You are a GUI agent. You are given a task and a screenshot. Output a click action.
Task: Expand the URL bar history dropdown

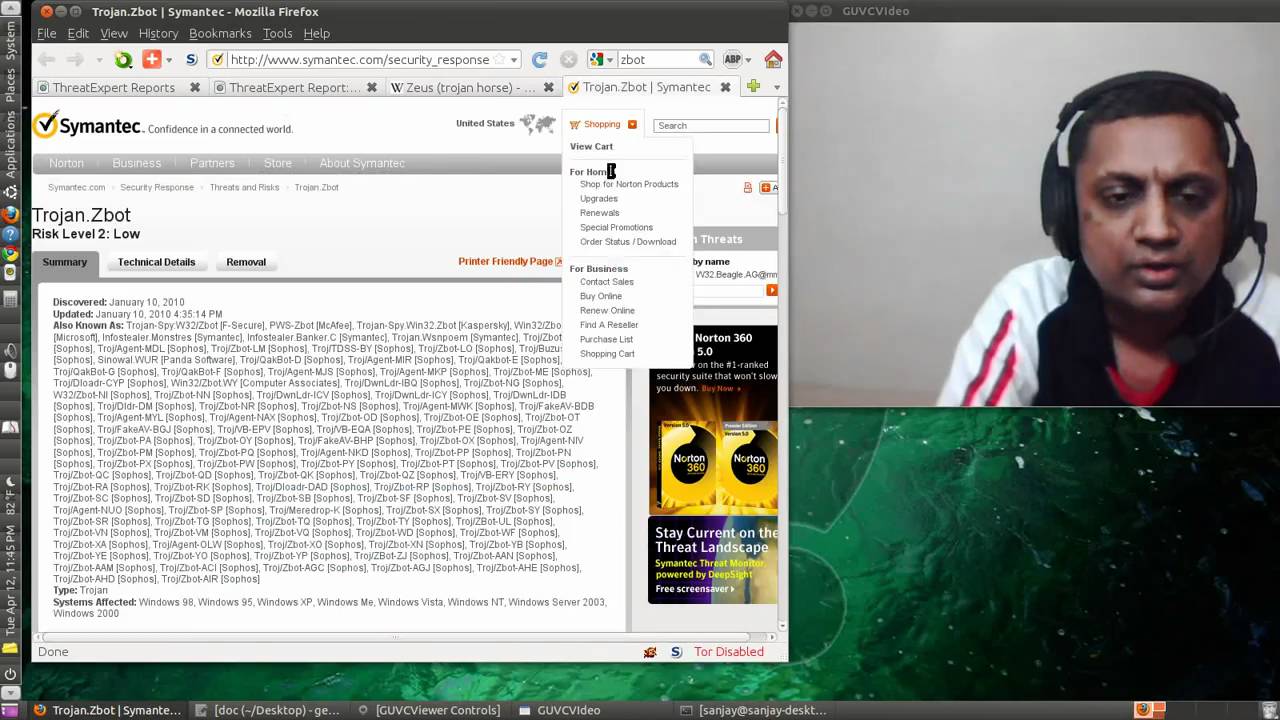514,60
